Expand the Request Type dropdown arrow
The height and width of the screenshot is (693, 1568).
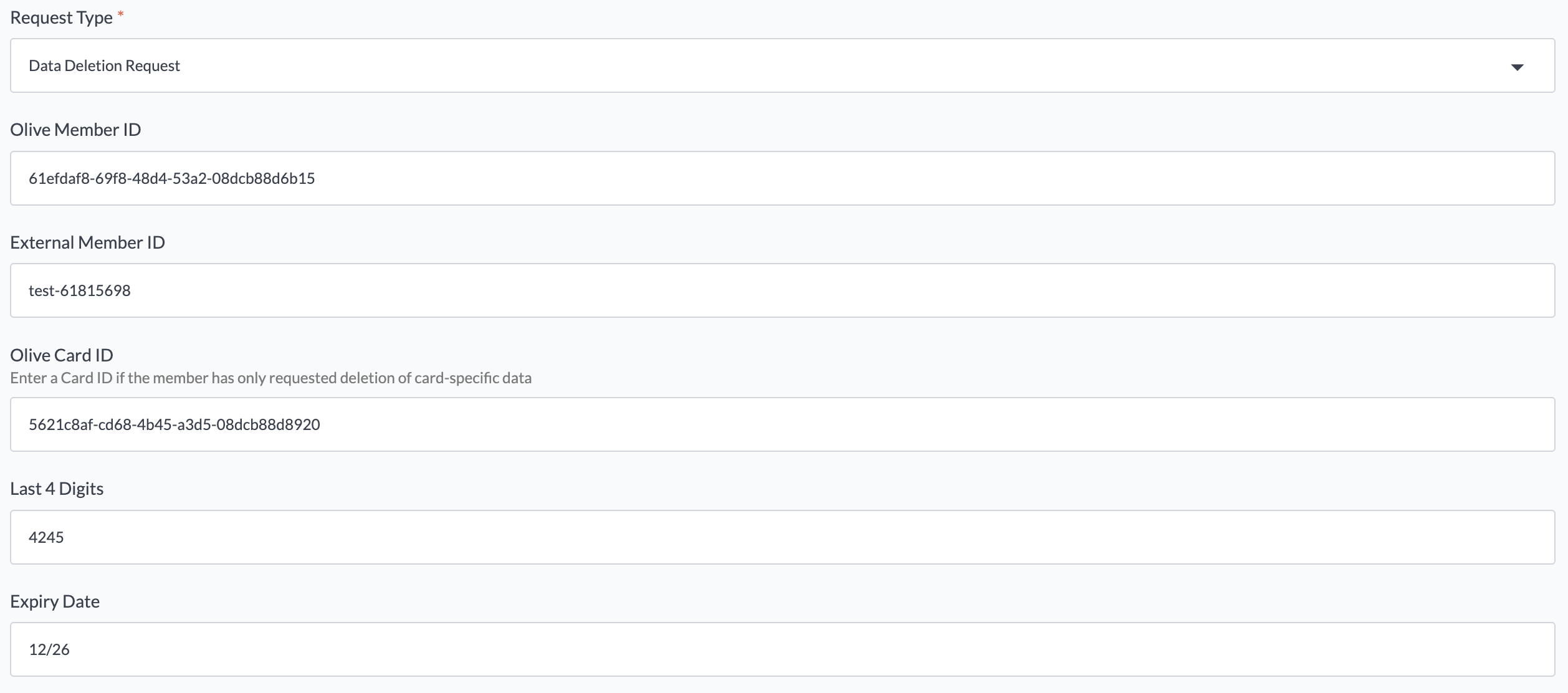pyautogui.click(x=1517, y=67)
